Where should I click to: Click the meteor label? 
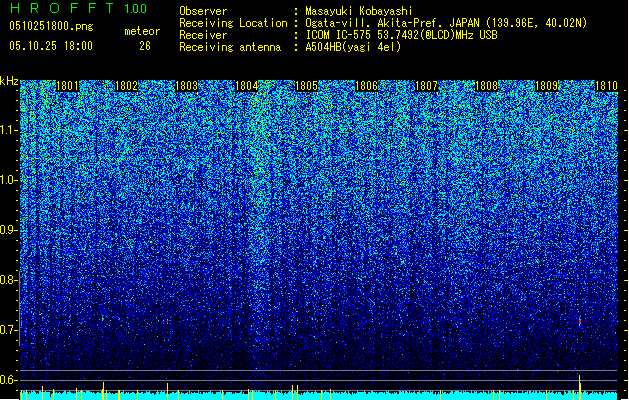tap(142, 31)
